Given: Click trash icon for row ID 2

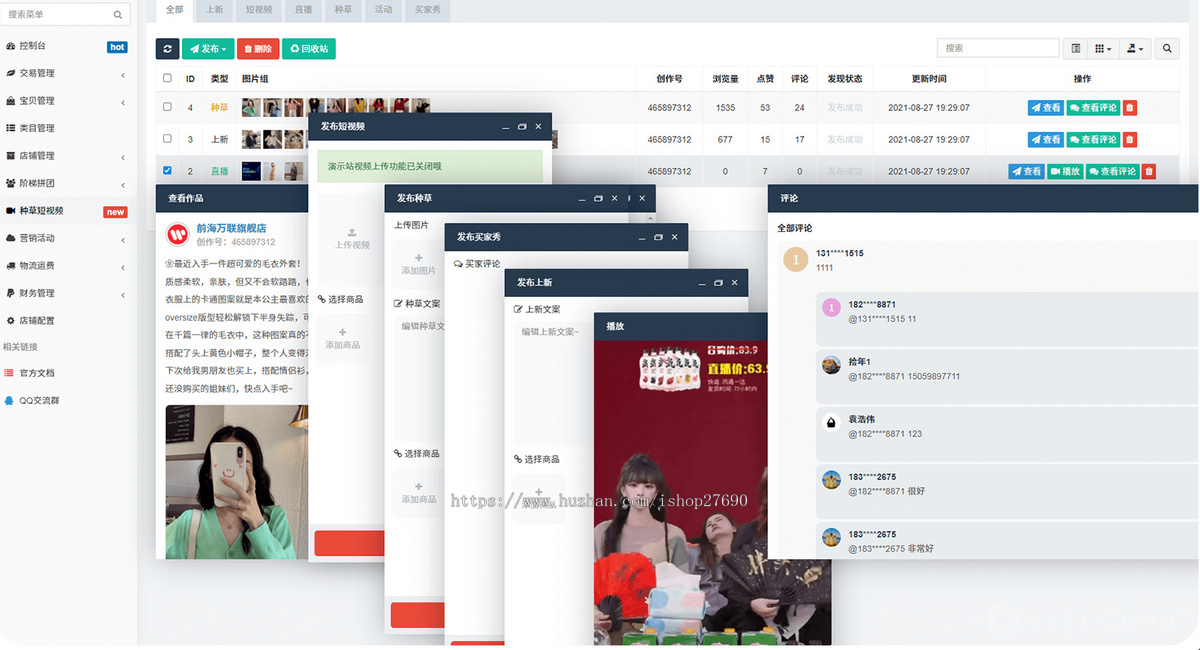Looking at the screenshot, I should (1148, 171).
